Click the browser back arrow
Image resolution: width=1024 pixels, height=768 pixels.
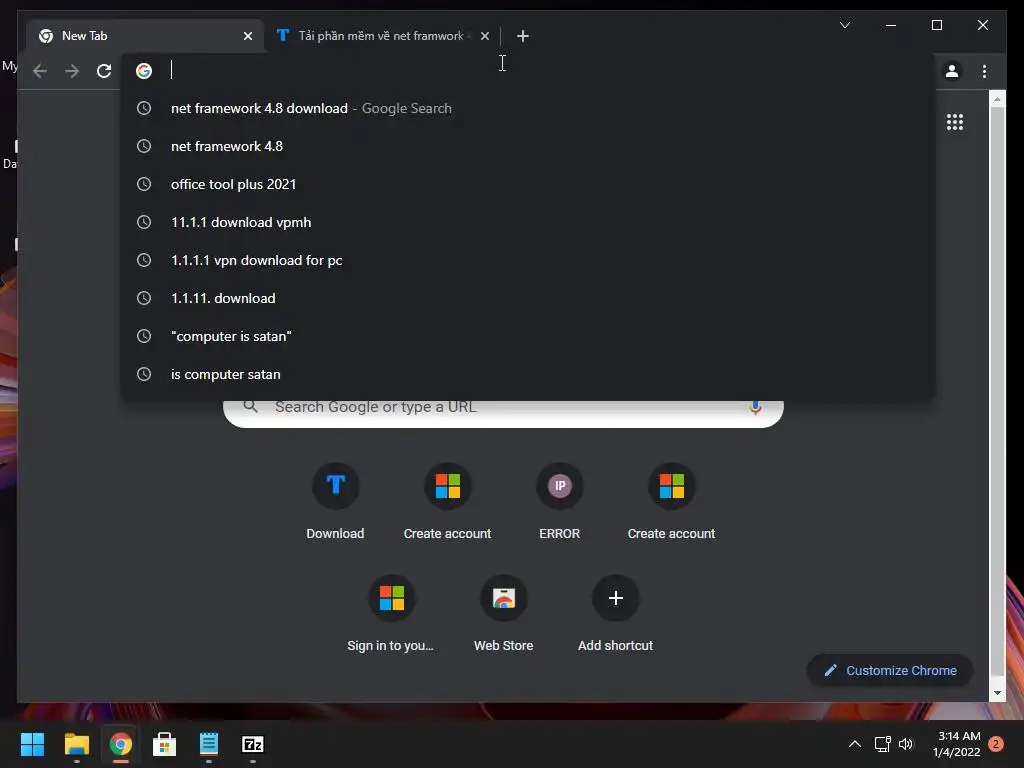click(x=40, y=71)
